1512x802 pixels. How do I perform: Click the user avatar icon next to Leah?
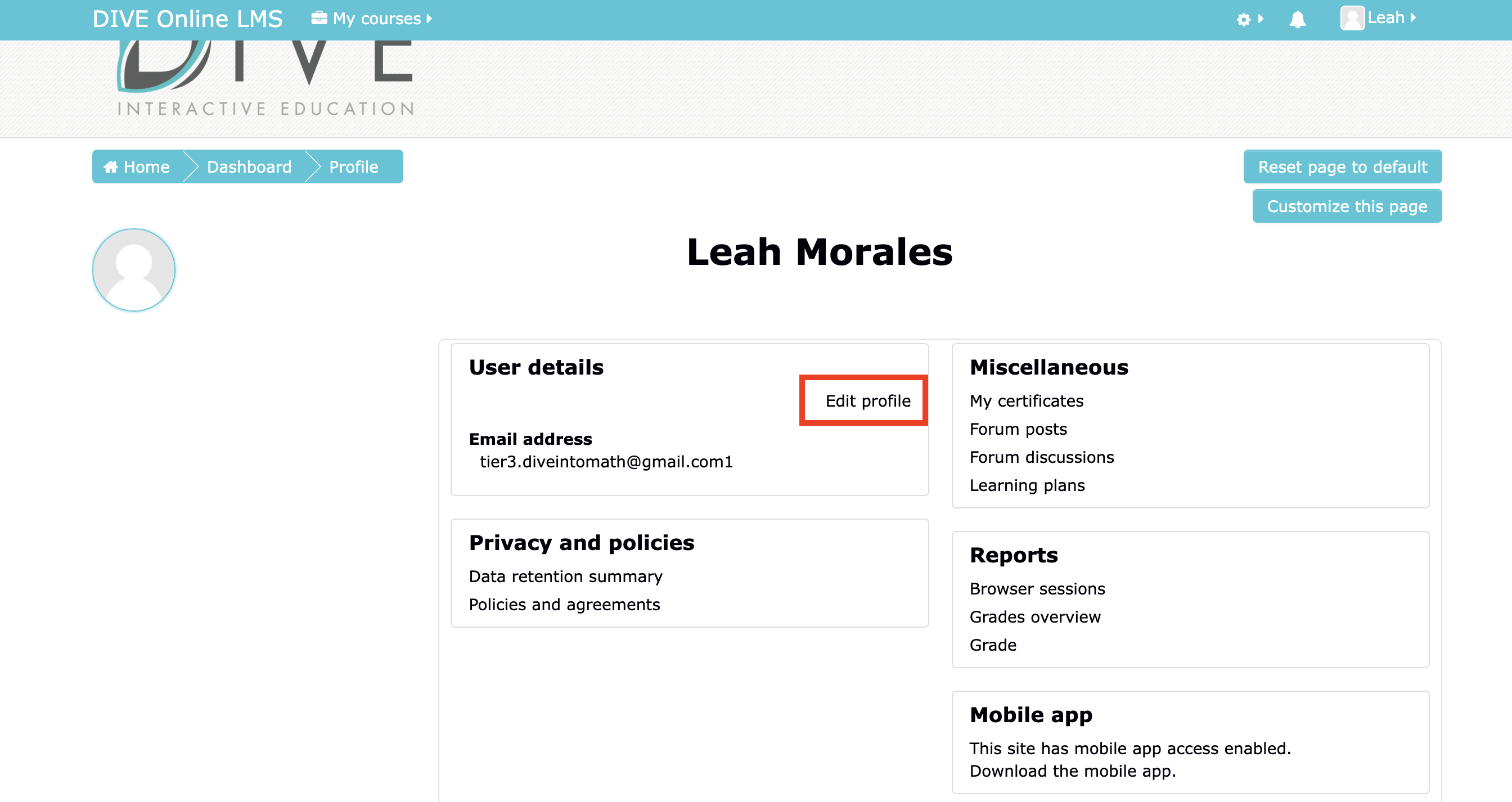pyautogui.click(x=1353, y=18)
